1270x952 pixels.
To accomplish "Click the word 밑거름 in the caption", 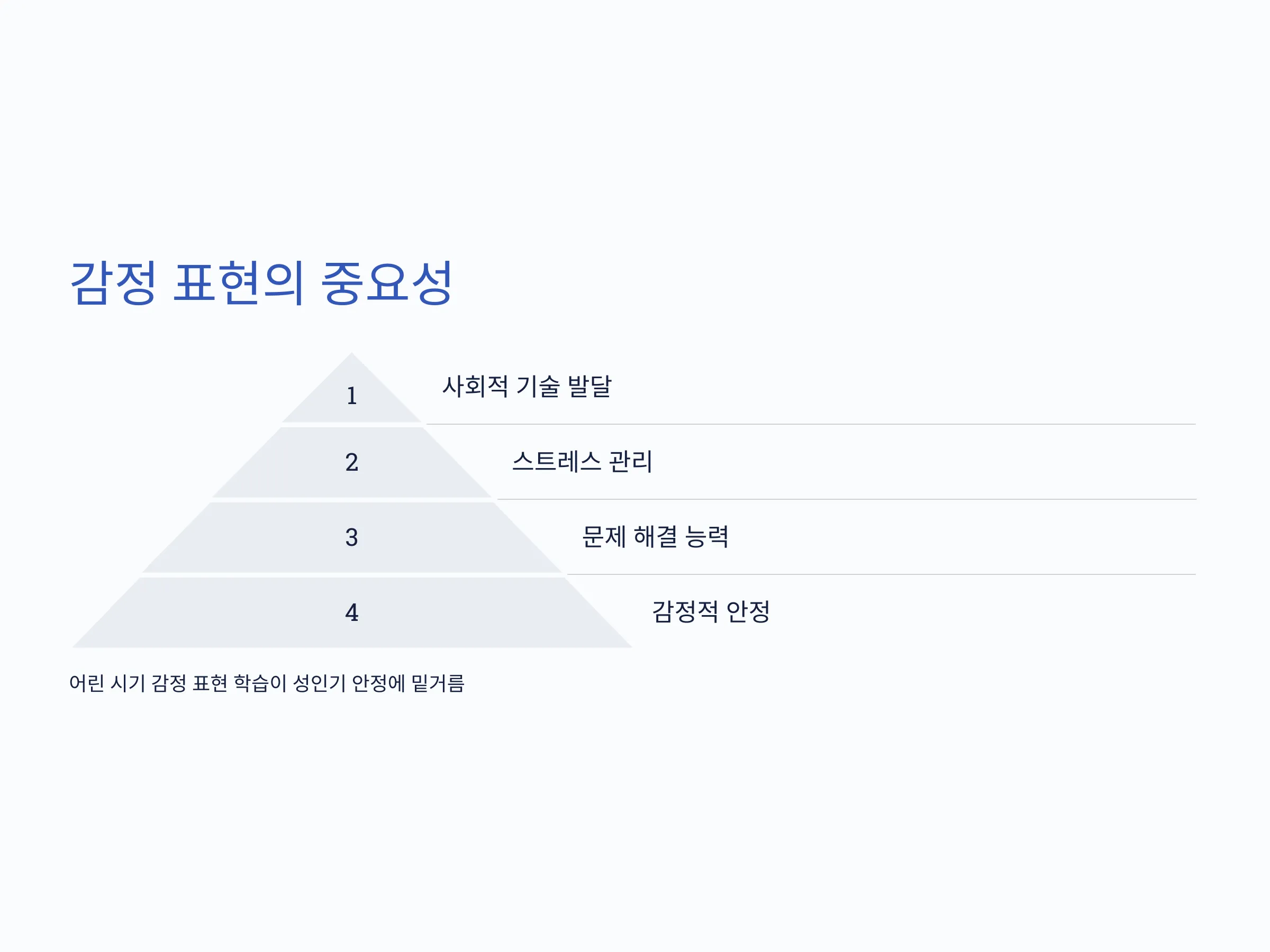I will click(438, 683).
